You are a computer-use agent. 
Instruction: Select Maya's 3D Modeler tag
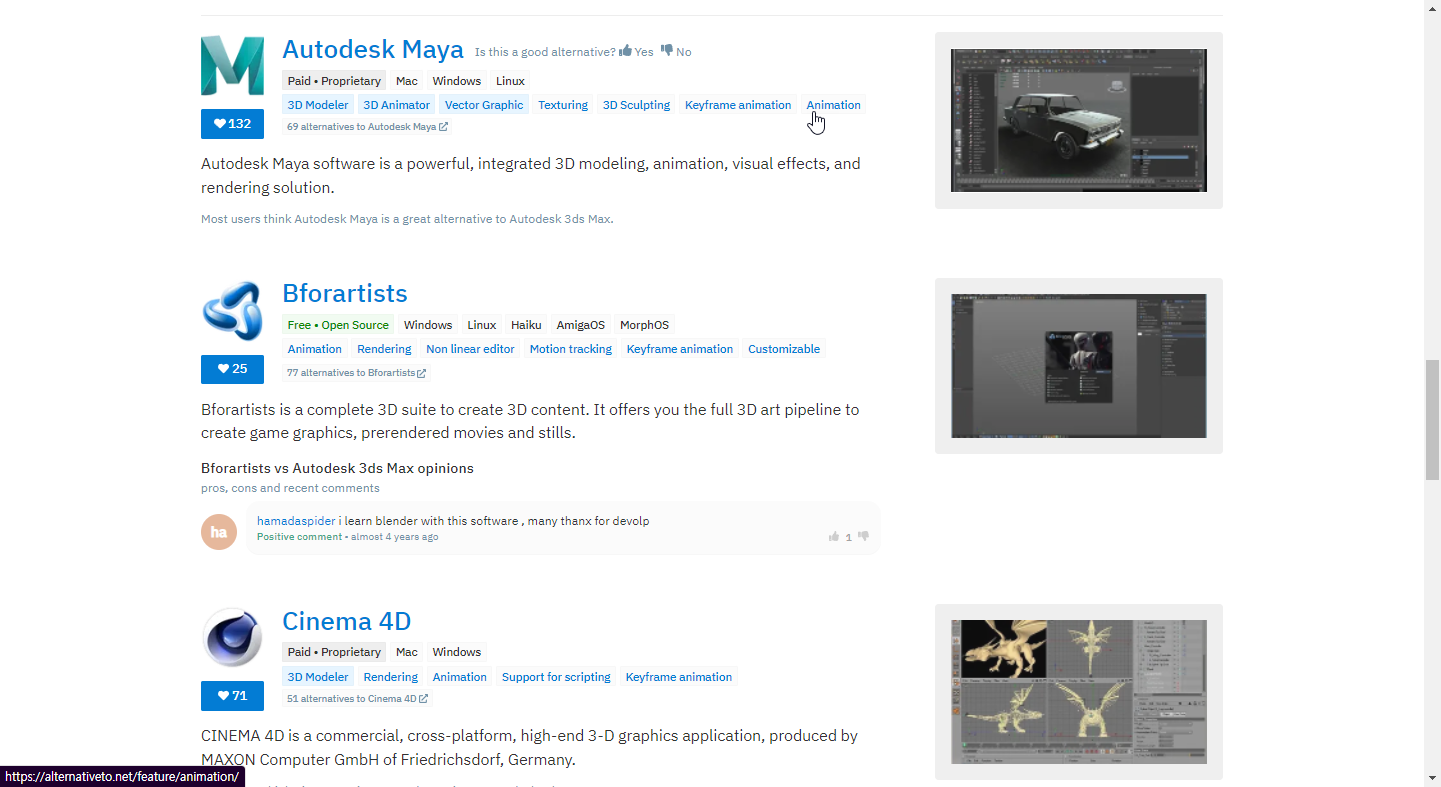click(x=318, y=105)
